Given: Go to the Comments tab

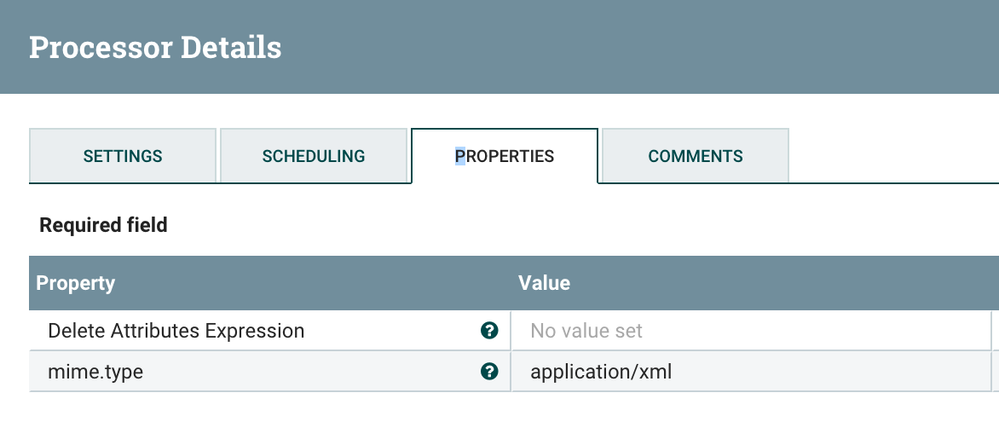Looking at the screenshot, I should (x=695, y=156).
